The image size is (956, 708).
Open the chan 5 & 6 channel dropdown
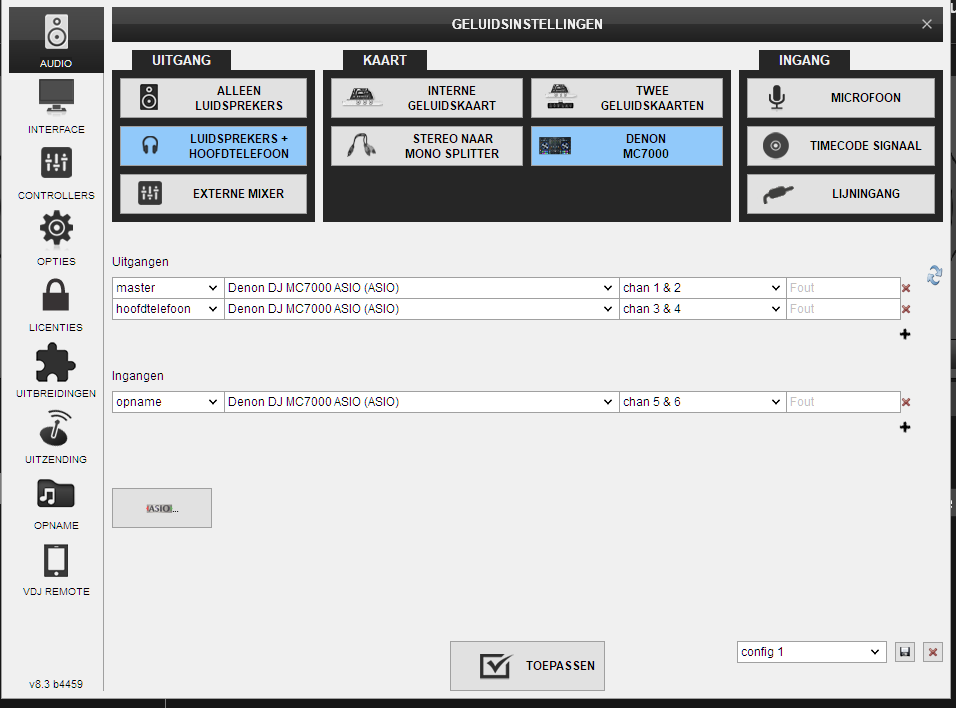(702, 402)
